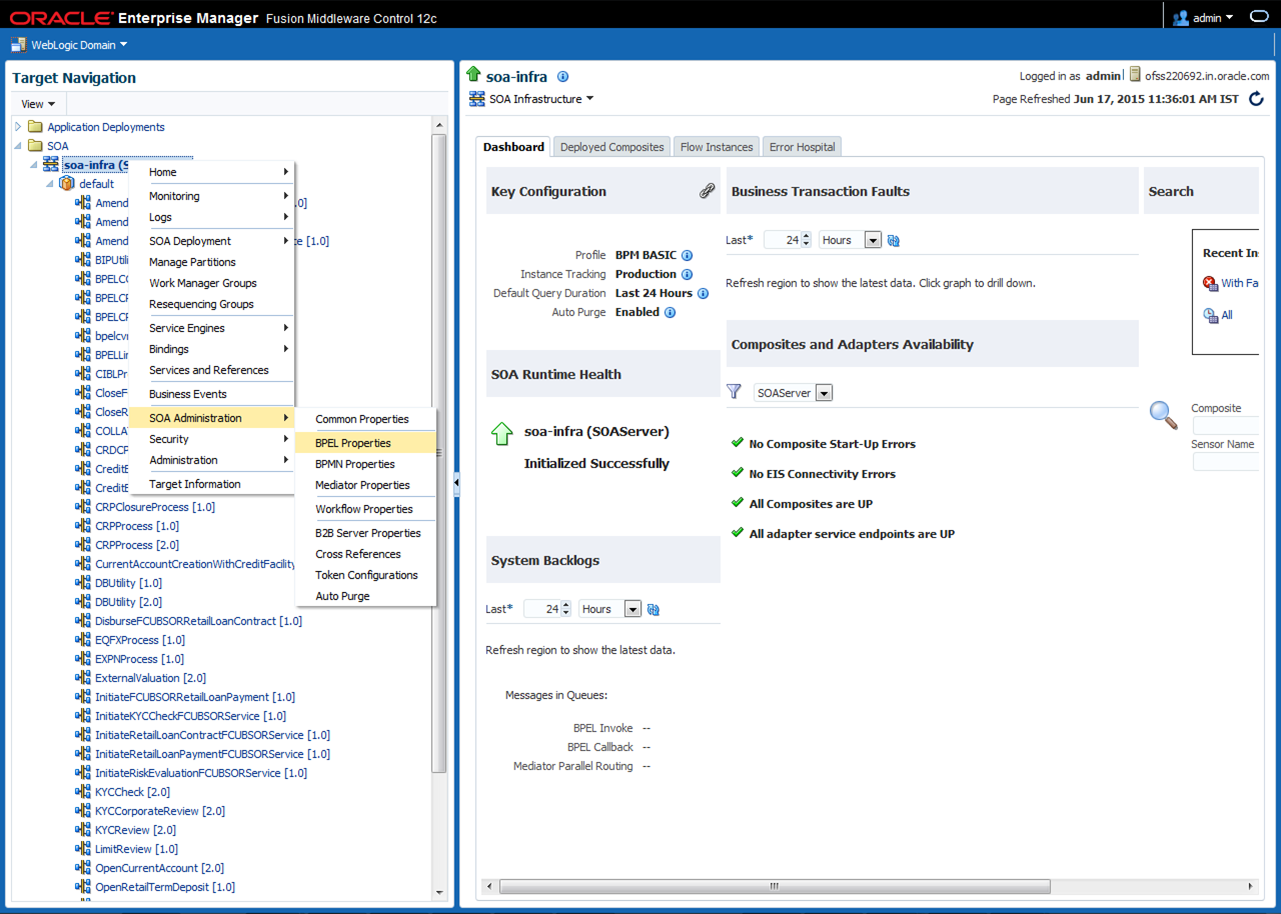Open the Monitoring submenu
The height and width of the screenshot is (914, 1281).
(x=212, y=196)
